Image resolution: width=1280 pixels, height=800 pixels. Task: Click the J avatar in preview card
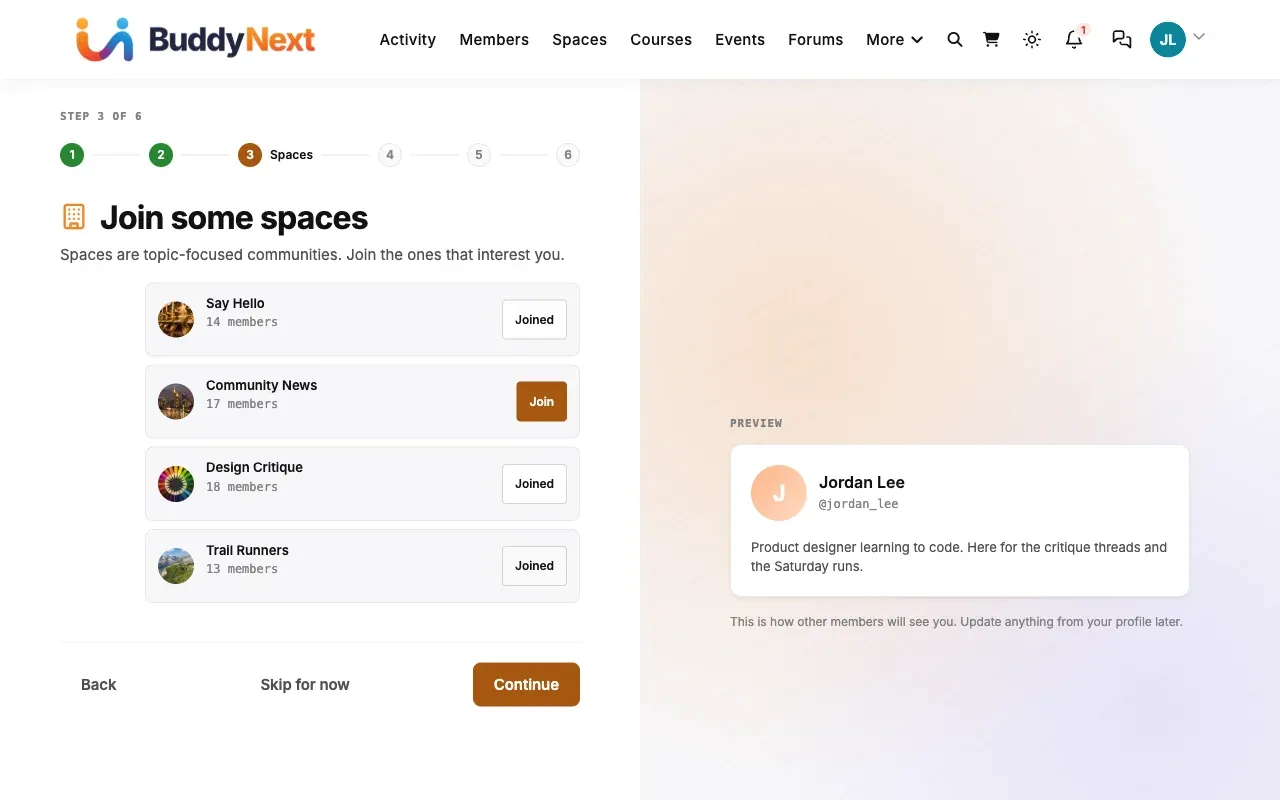[779, 493]
